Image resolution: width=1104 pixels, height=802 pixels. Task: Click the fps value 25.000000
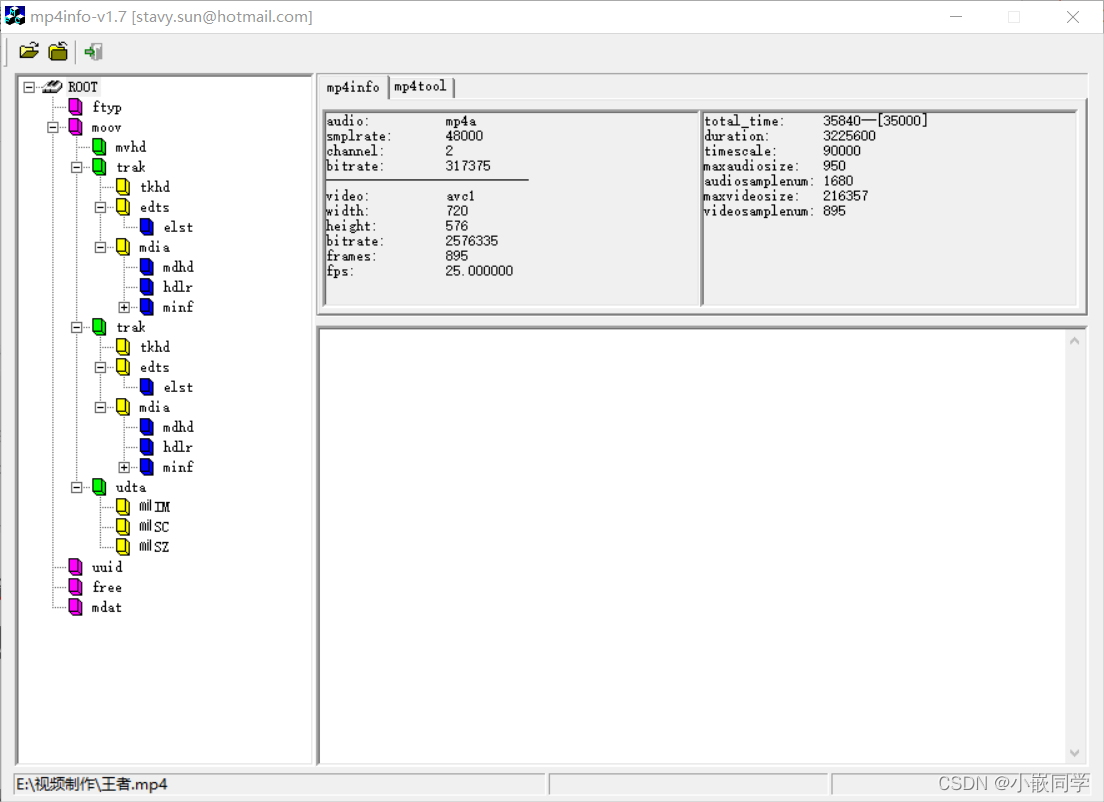pos(479,271)
